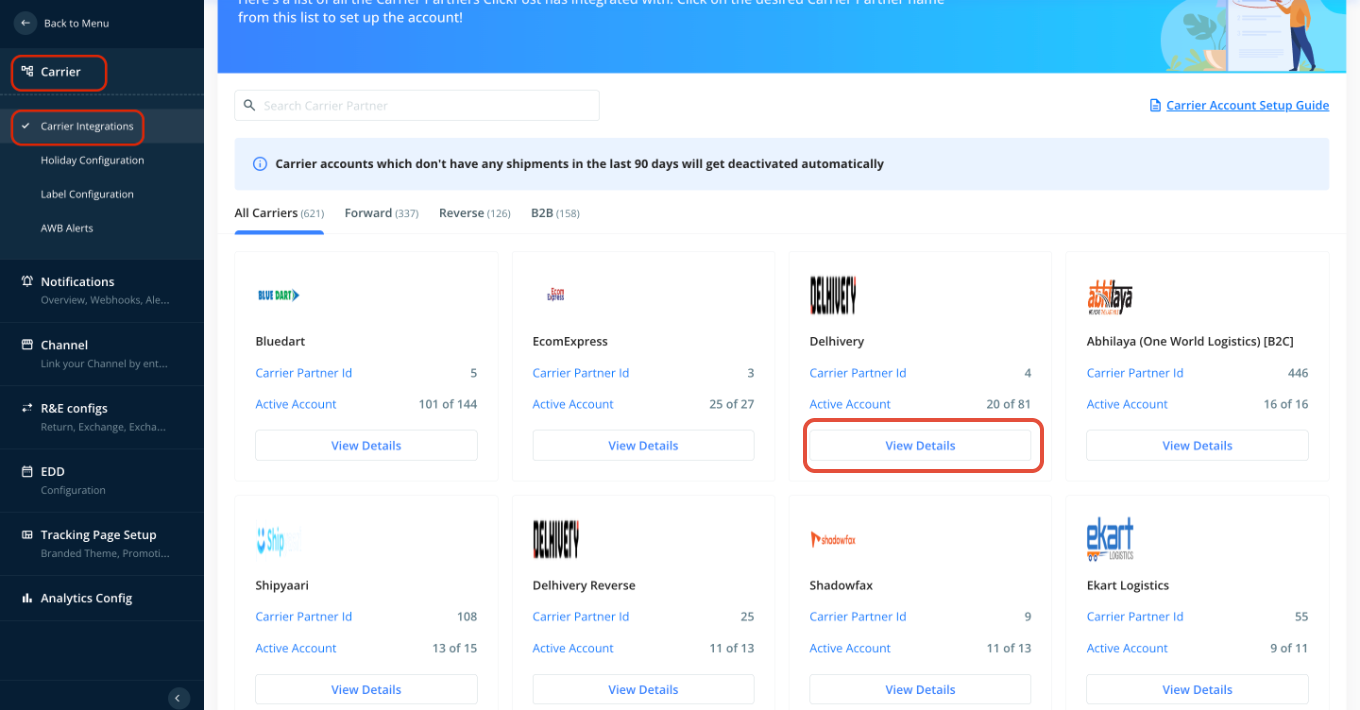Click the checkmark beside Carrier Integrations
This screenshot has width=1360, height=710.
26,126
